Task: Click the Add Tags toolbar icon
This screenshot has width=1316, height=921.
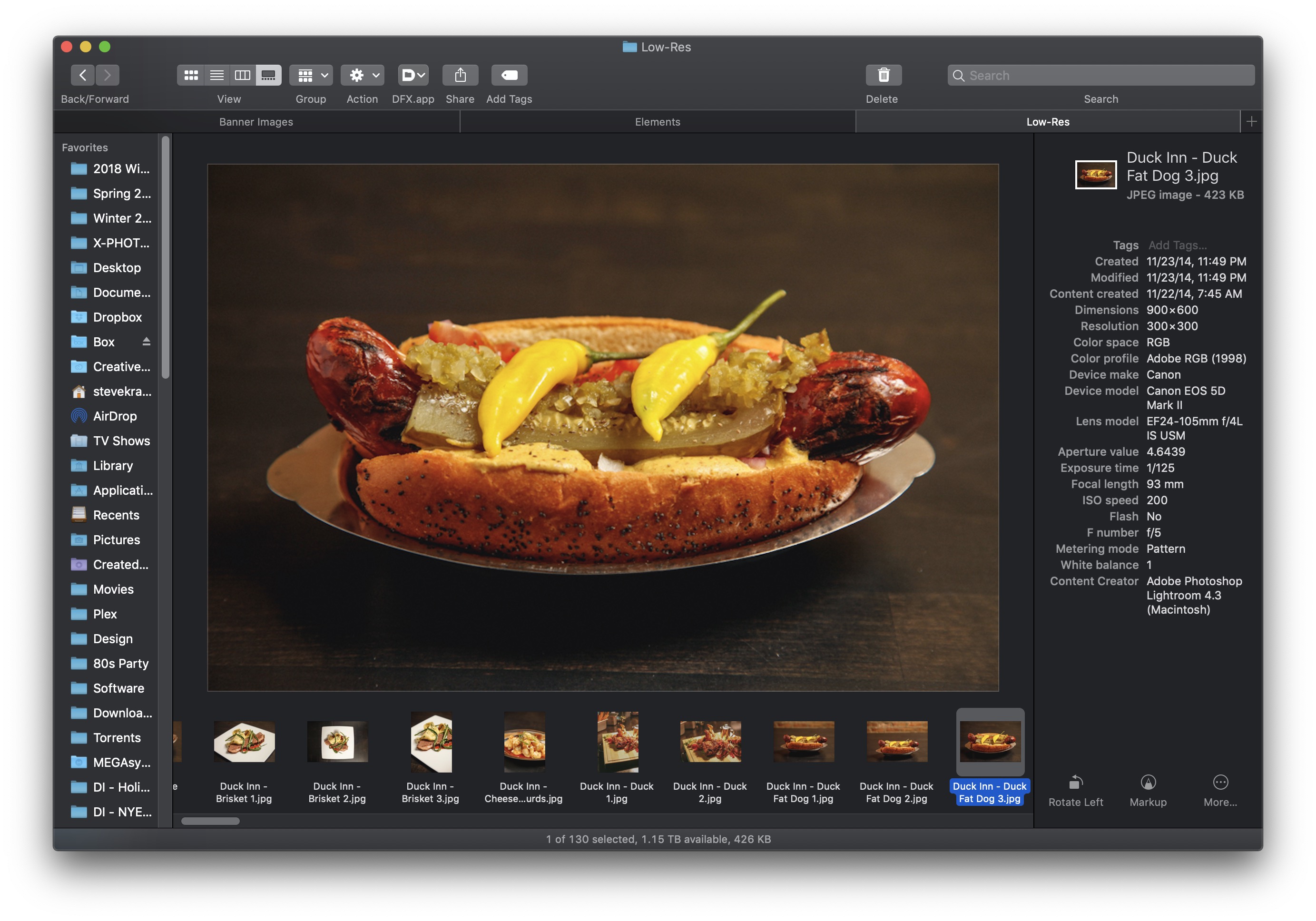Action: 509,75
